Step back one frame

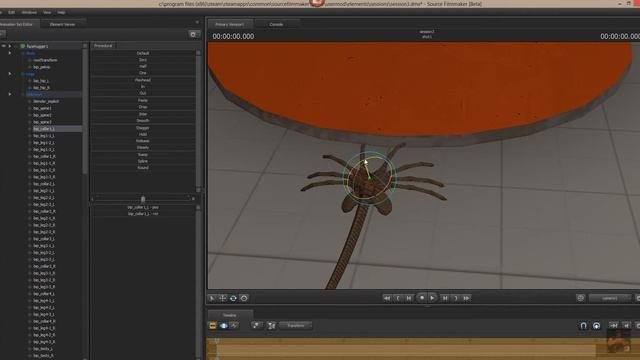point(409,298)
